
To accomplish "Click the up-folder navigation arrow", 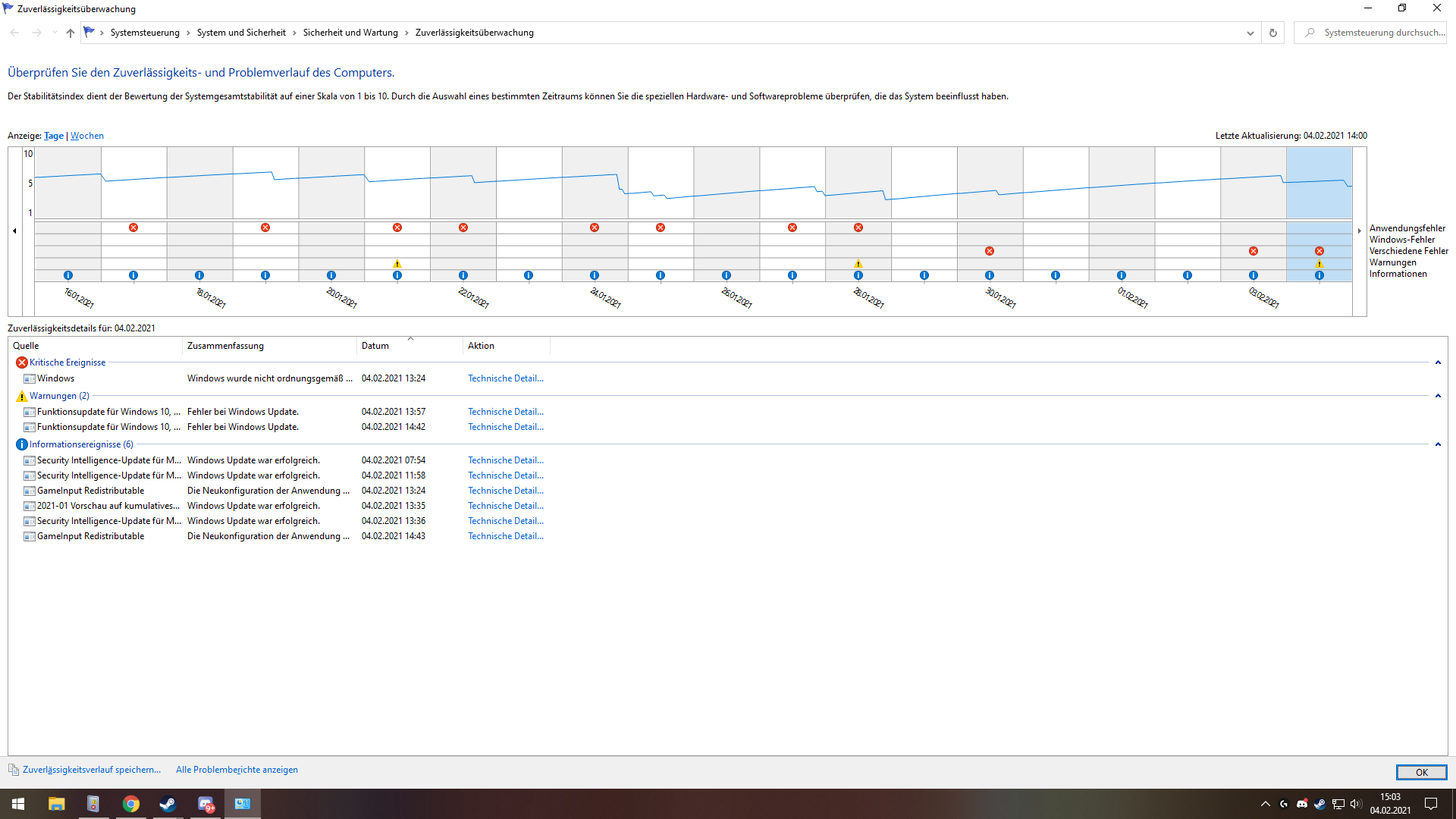I will [70, 33].
